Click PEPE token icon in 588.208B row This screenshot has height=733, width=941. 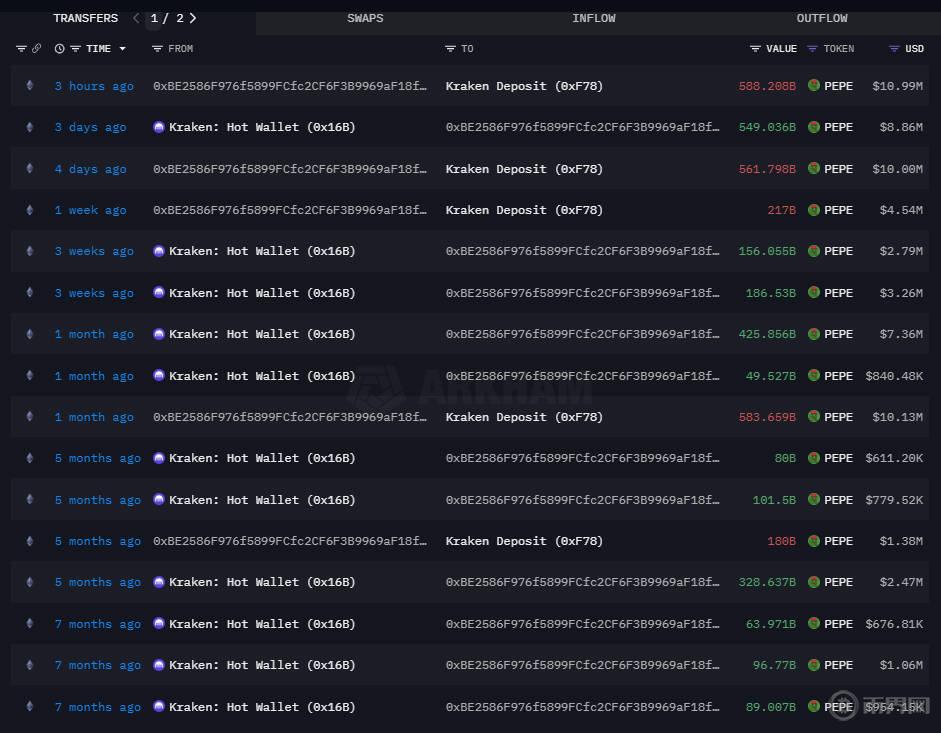[x=814, y=86]
